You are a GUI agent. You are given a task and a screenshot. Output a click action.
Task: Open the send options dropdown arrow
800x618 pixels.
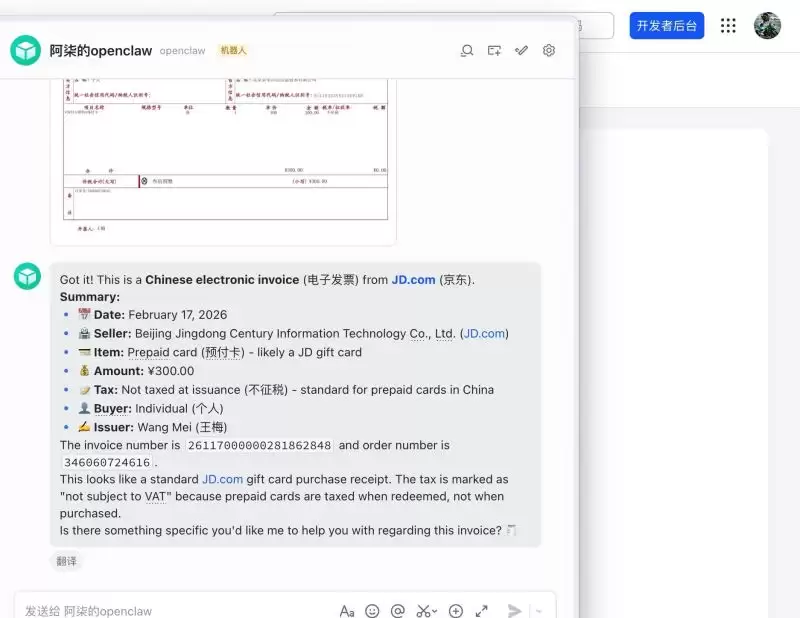click(x=539, y=611)
